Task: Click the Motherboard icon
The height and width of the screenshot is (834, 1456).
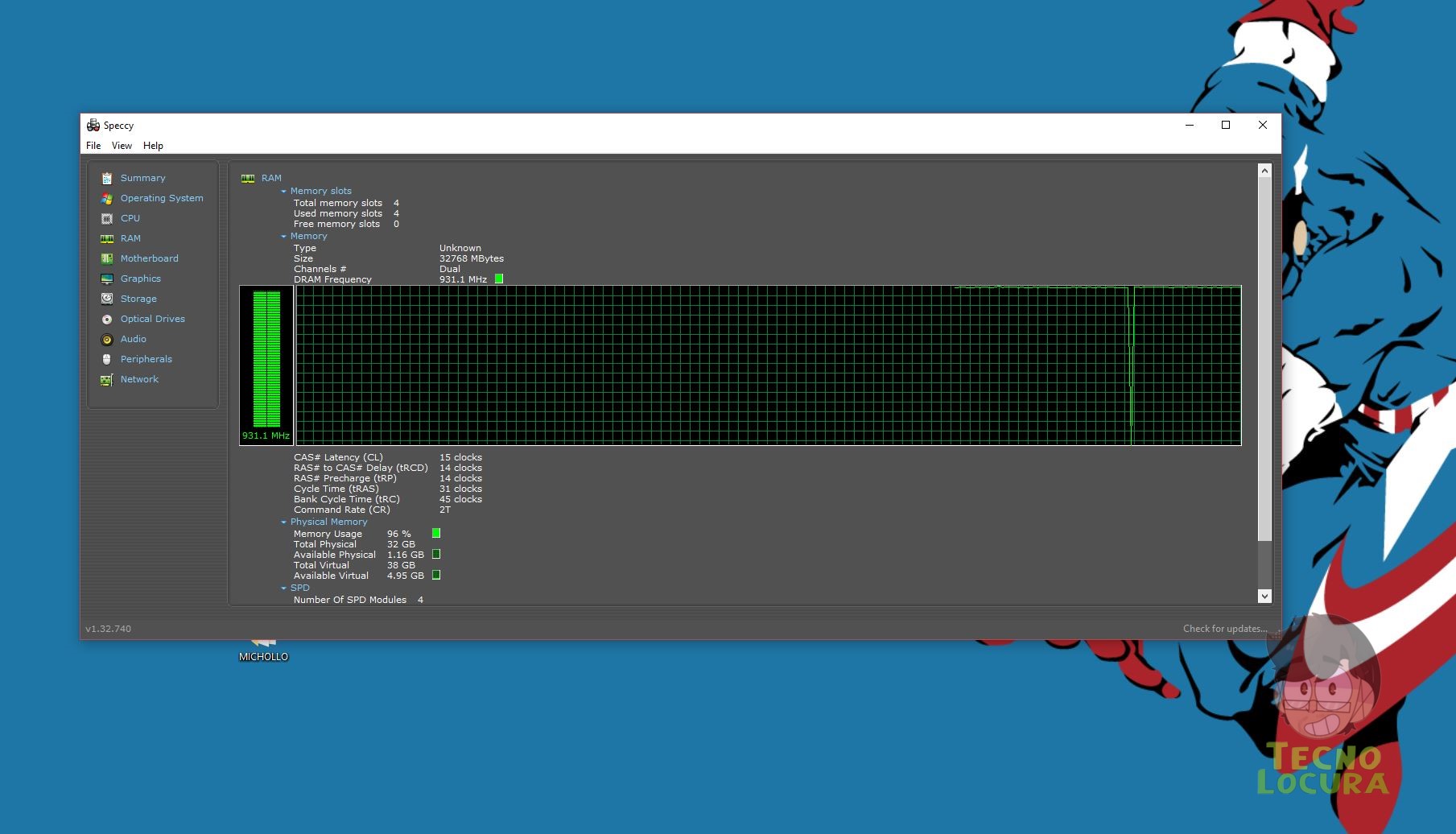Action: click(106, 258)
